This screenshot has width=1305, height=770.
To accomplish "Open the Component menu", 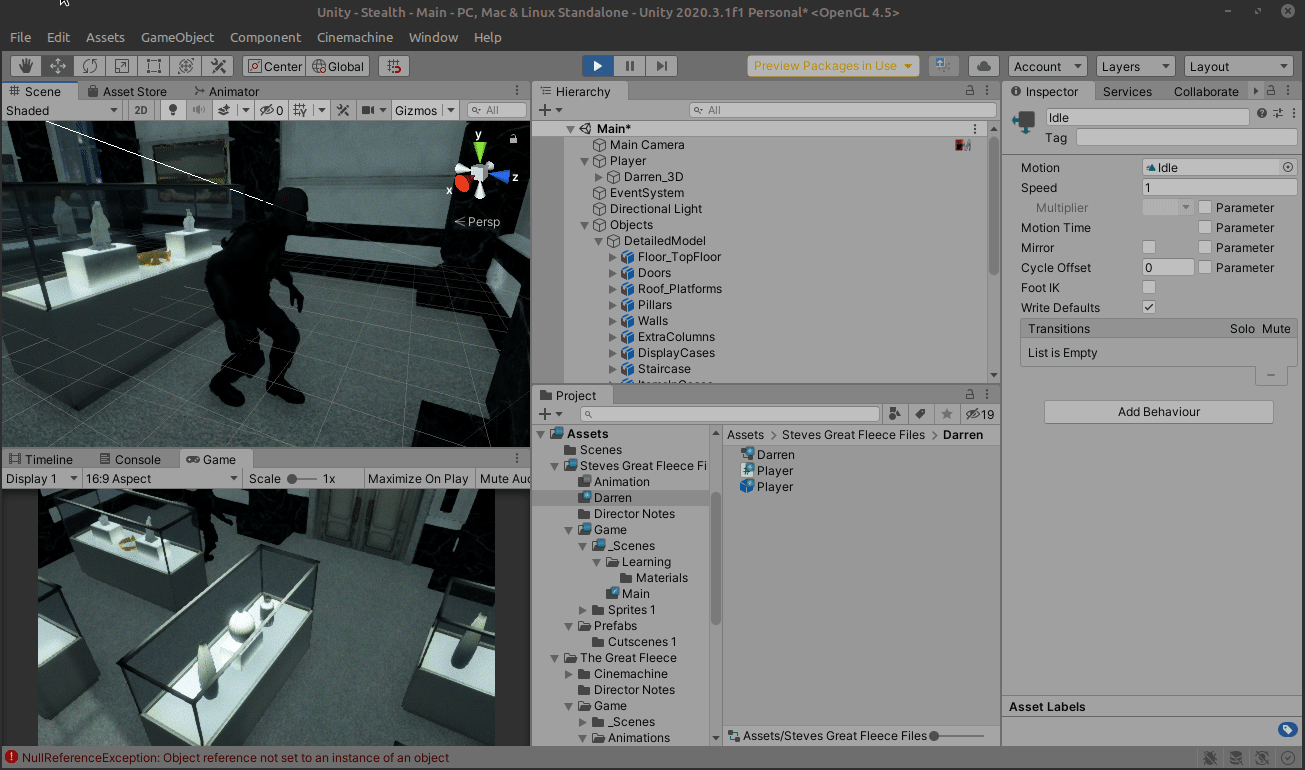I will coord(265,37).
